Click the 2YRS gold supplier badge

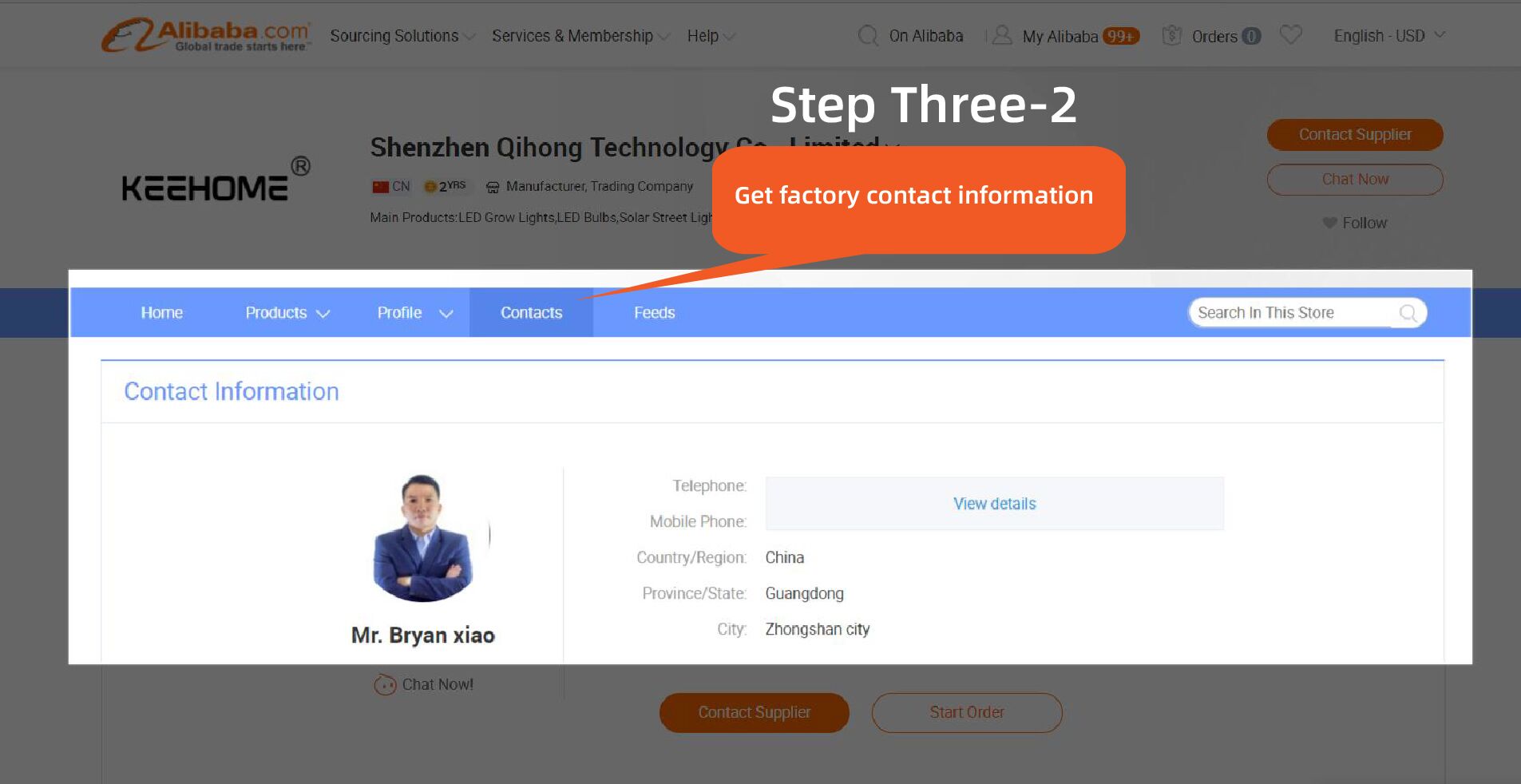[x=446, y=186]
